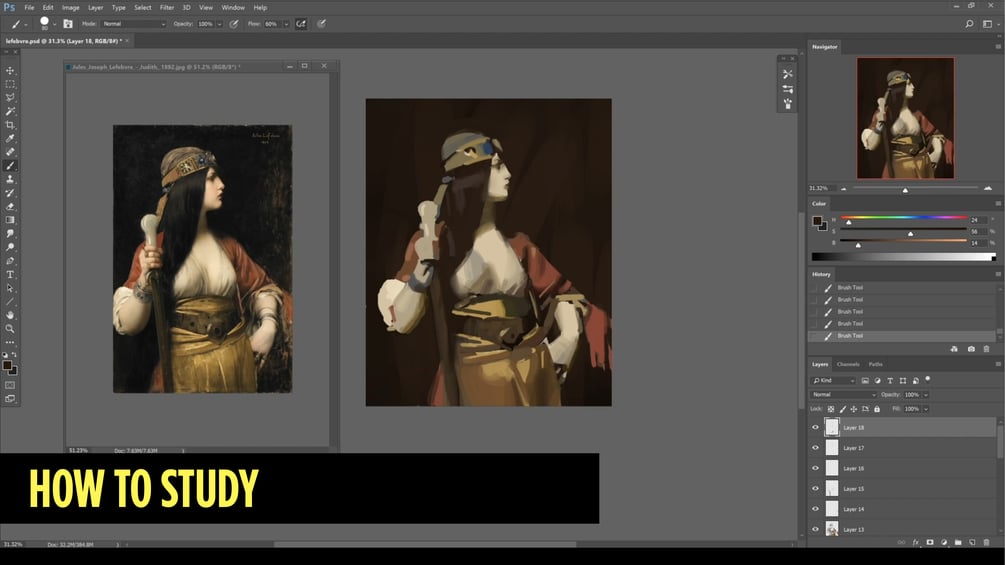The width and height of the screenshot is (1005, 565).
Task: Toggle pressure for opacity button
Action: click(x=235, y=24)
